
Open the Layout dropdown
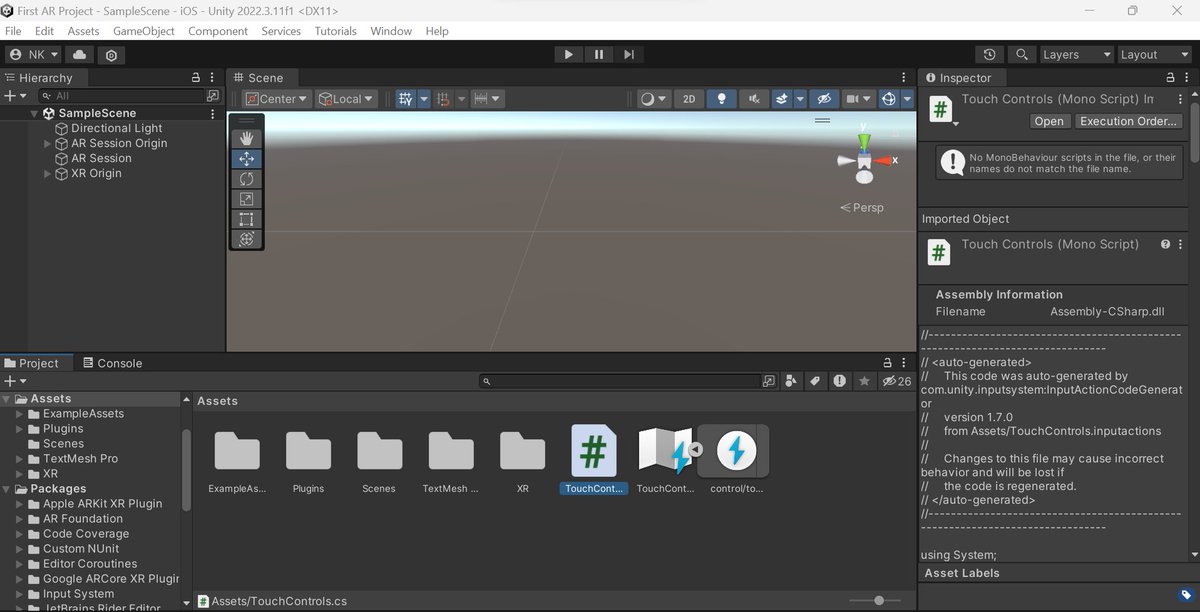(1152, 55)
